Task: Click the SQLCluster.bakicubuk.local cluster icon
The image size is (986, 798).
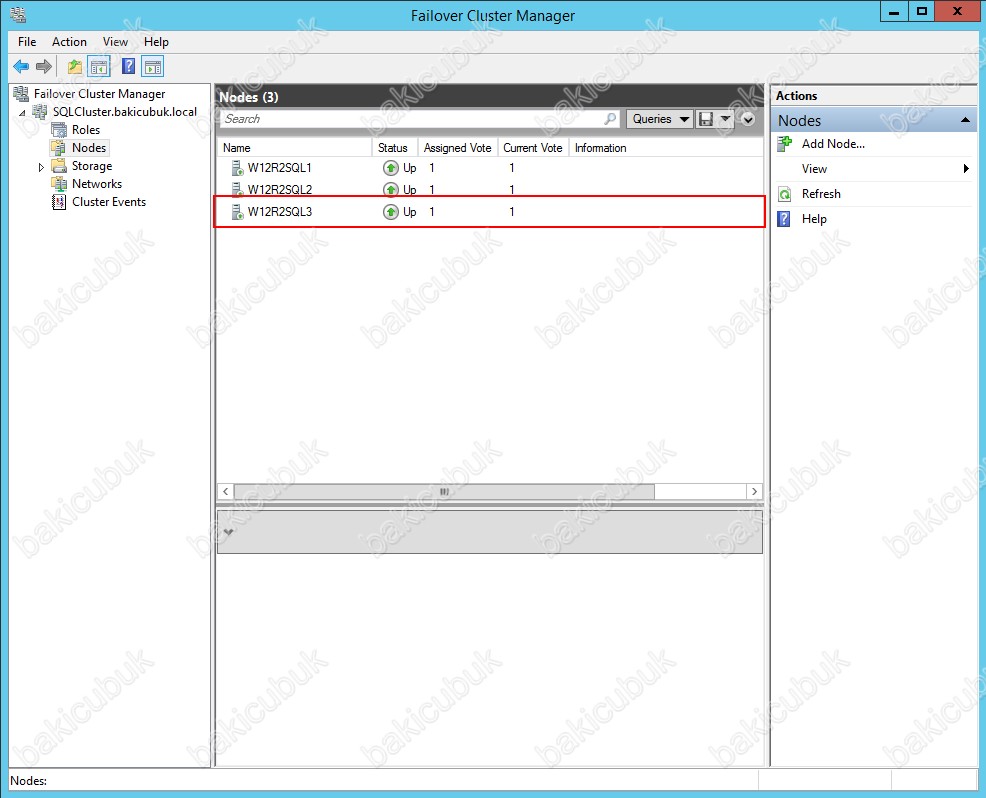Action: click(40, 112)
